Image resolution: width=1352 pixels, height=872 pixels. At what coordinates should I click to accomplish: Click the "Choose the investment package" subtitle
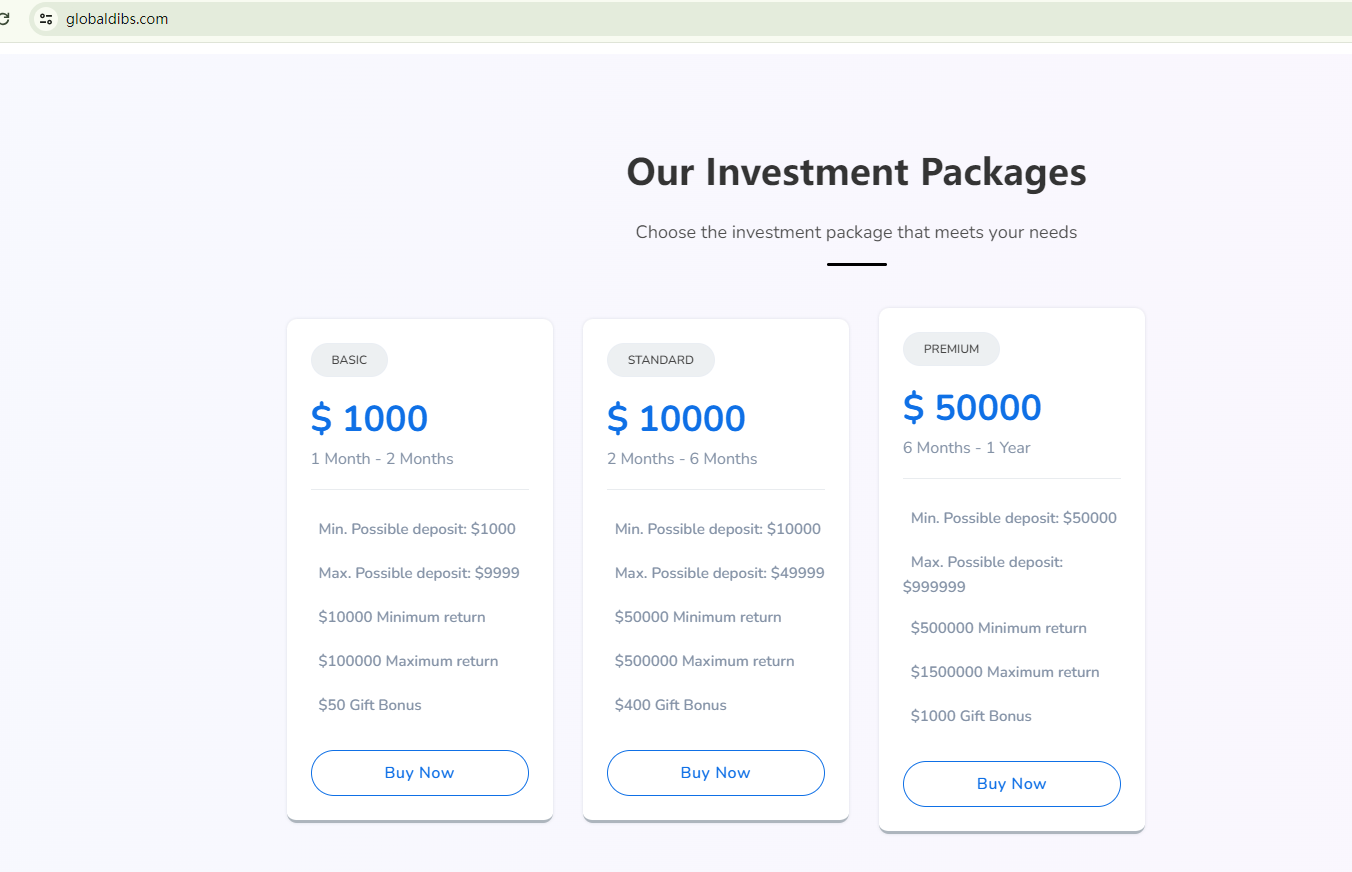[x=856, y=232]
